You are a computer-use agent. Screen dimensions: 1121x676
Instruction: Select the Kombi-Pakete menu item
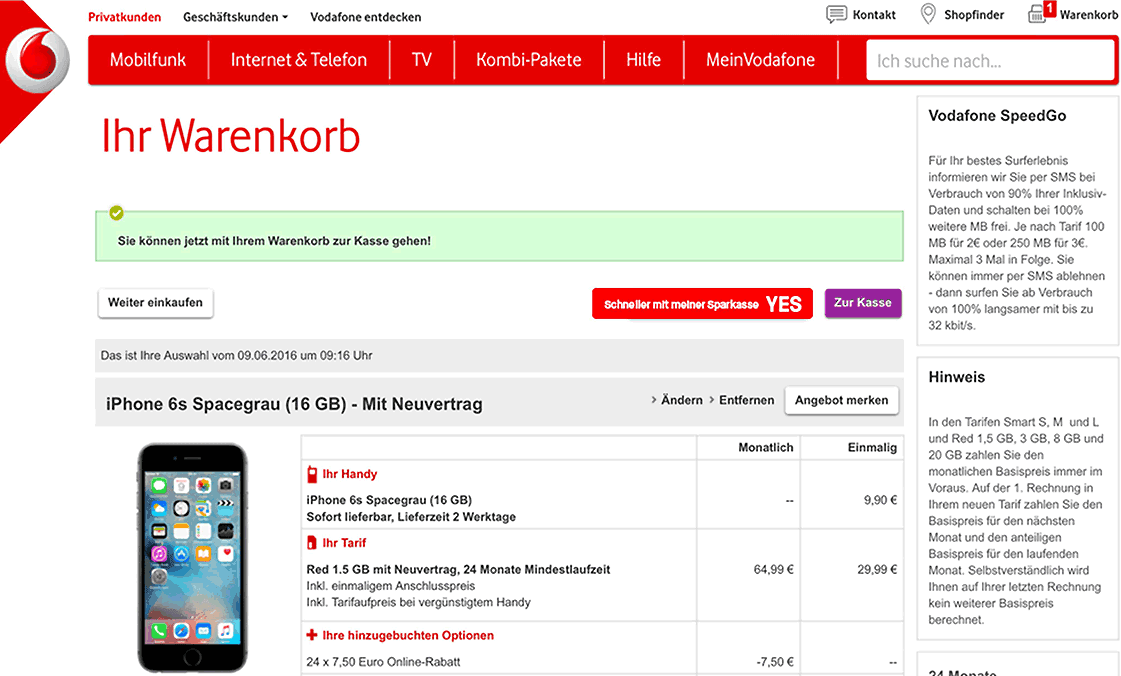click(529, 60)
